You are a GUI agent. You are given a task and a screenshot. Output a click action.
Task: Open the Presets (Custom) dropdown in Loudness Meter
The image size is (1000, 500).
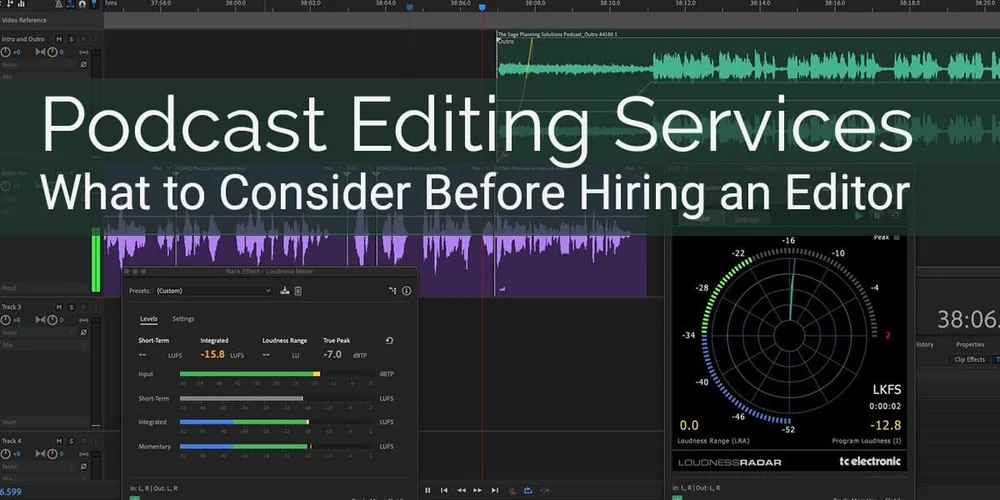coord(214,291)
